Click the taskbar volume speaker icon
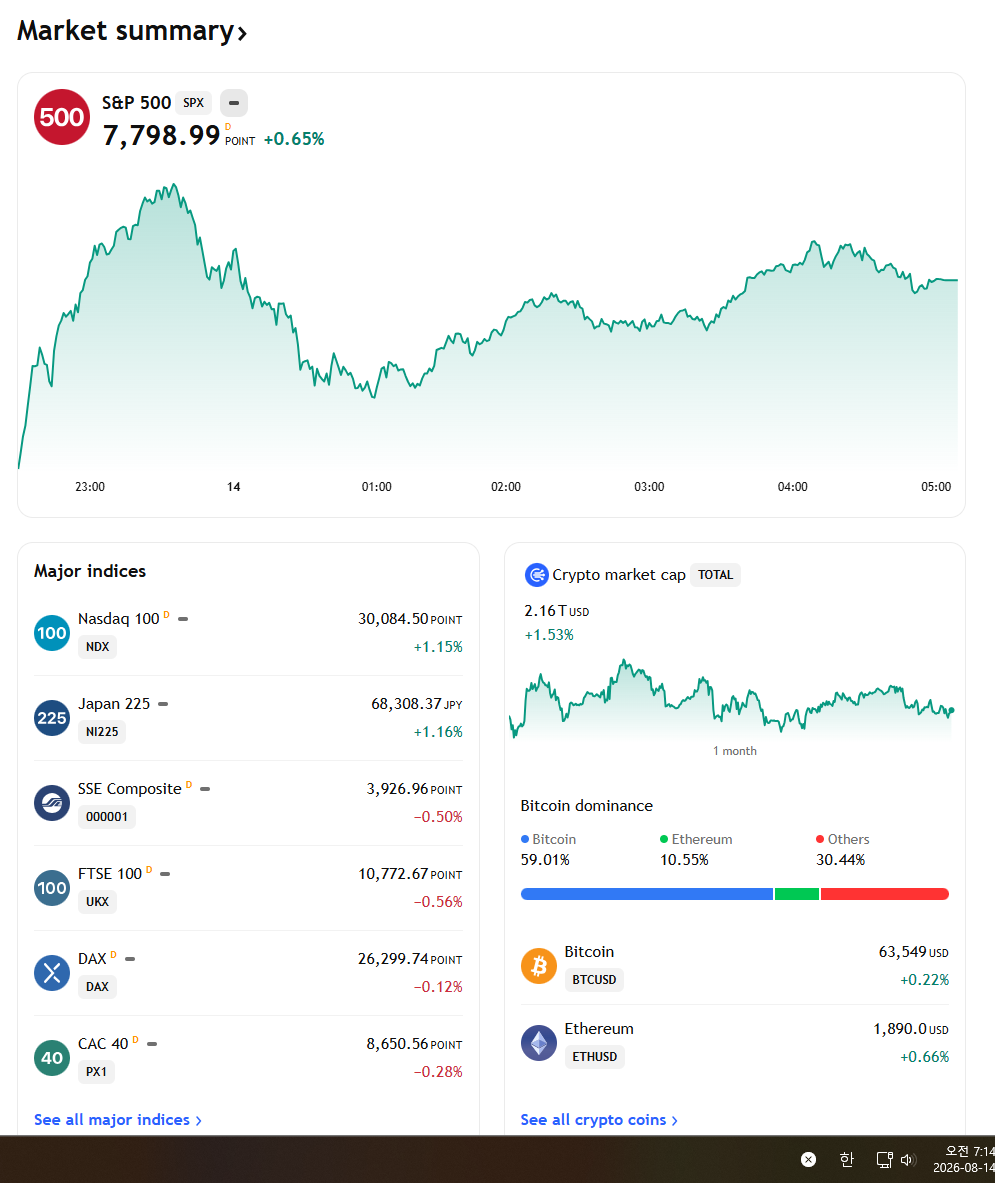Screen dimensions: 995x1183 tap(907, 1160)
